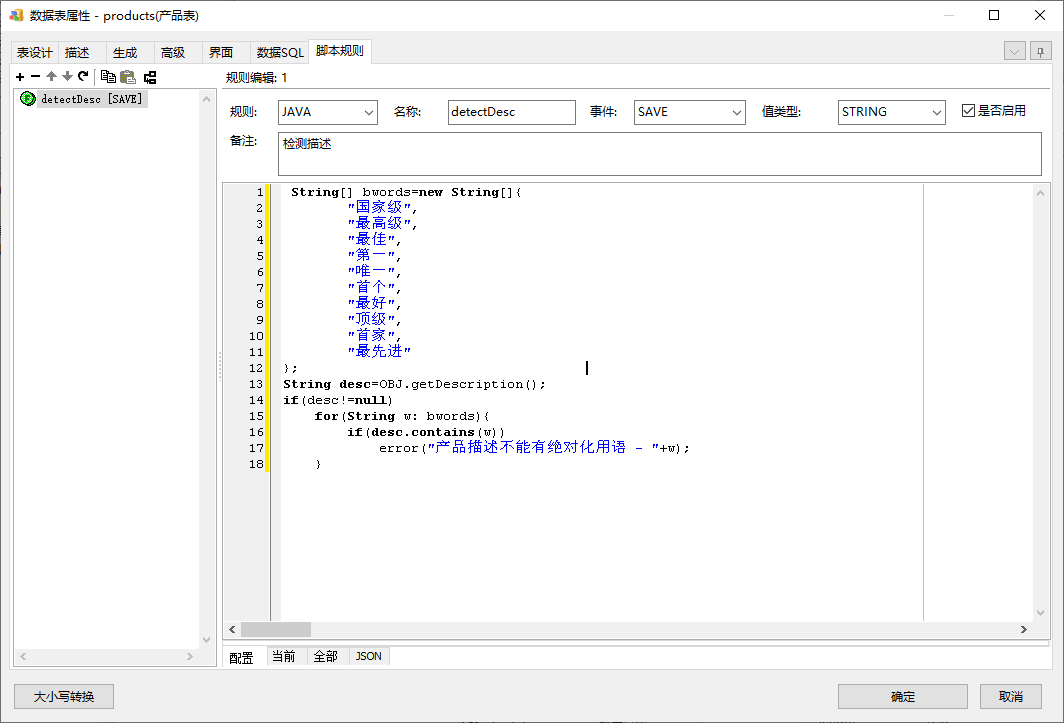The height and width of the screenshot is (723, 1064).
Task: Click the paste icon in rule toolbar
Action: point(127,77)
